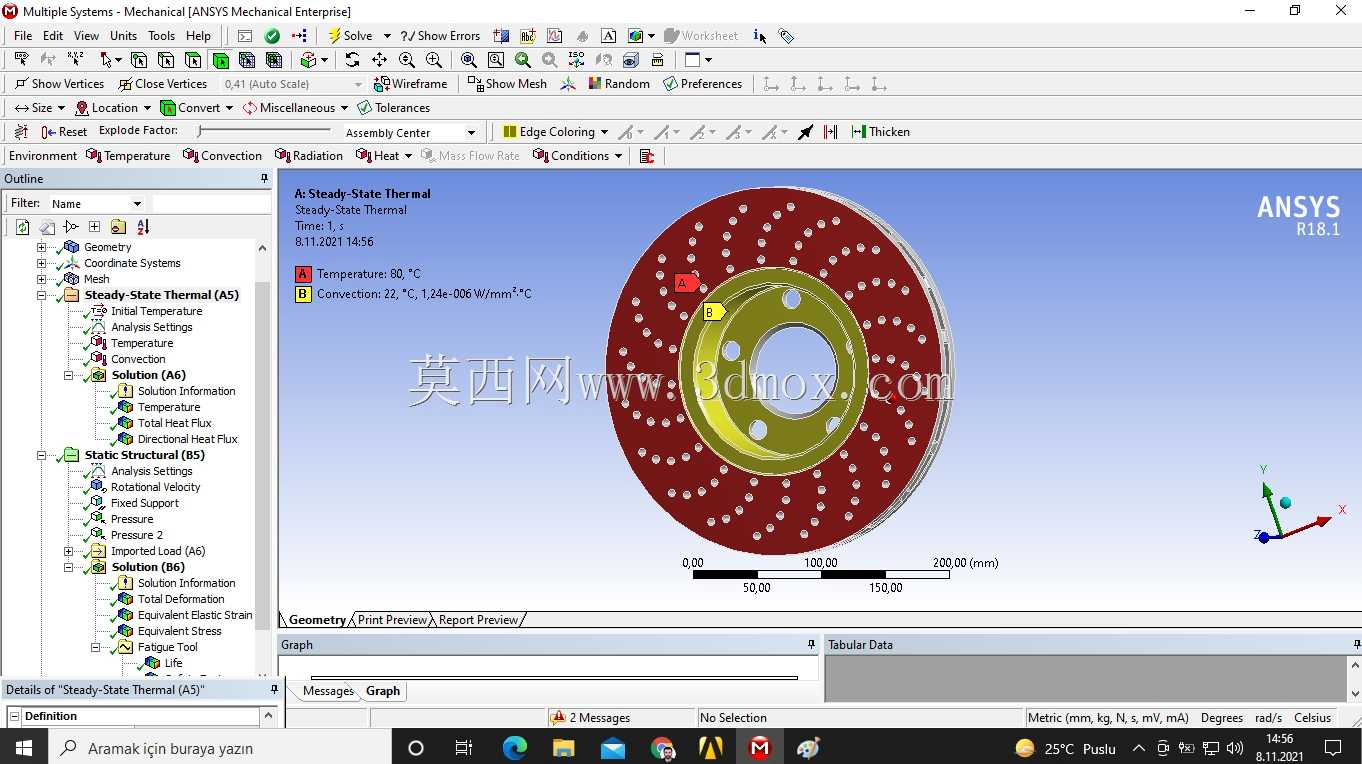Pin the Outline panel with pushpin
The image size is (1362, 764).
point(264,179)
